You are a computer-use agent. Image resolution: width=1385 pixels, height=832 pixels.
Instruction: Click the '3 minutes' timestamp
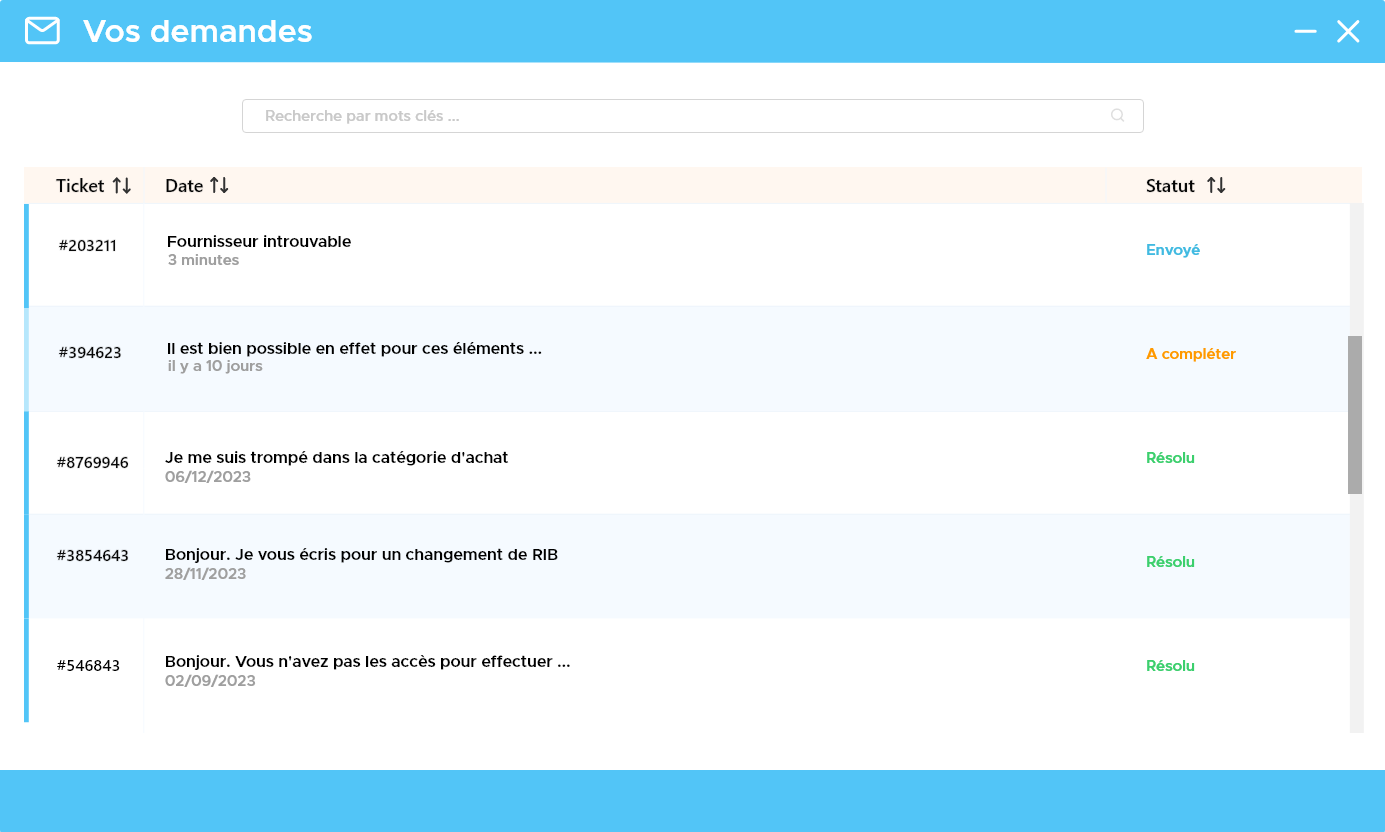[x=203, y=260]
